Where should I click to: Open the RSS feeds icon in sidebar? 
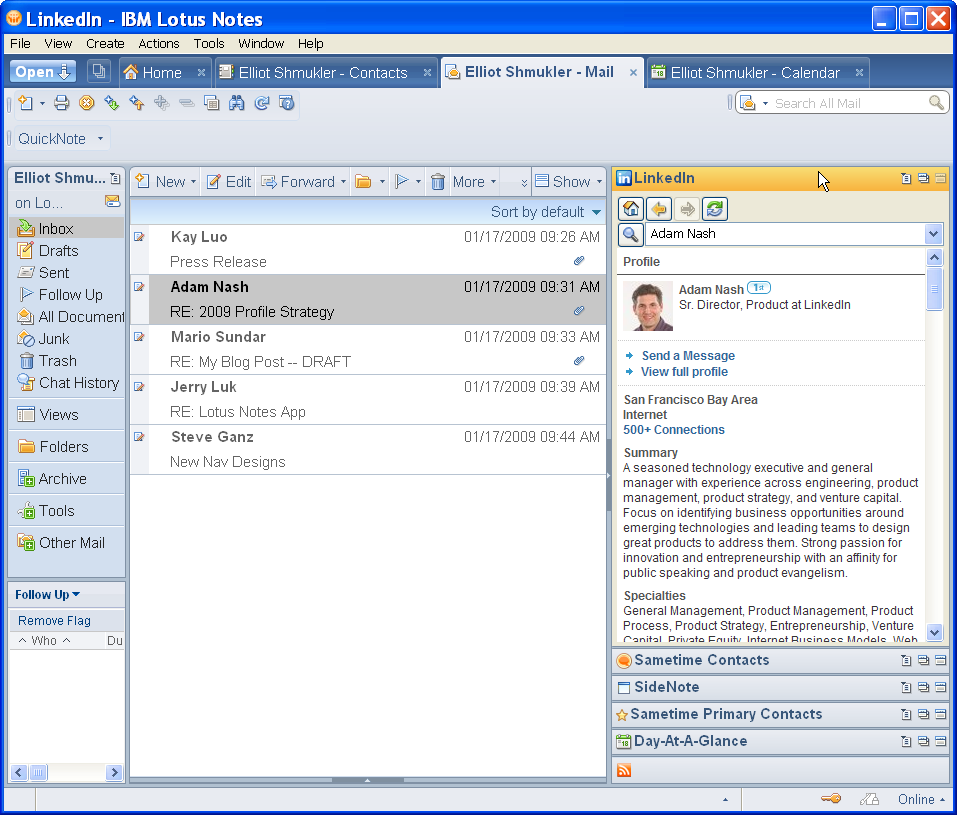pyautogui.click(x=624, y=770)
